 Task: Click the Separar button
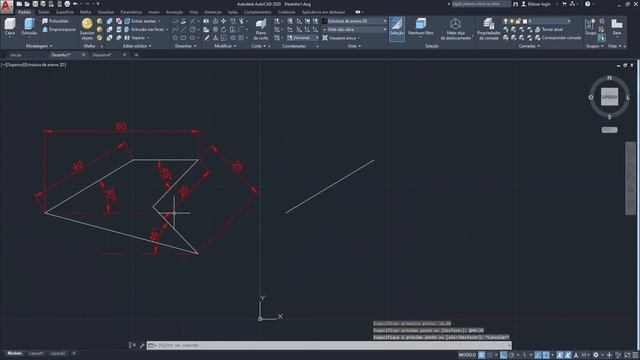136,38
